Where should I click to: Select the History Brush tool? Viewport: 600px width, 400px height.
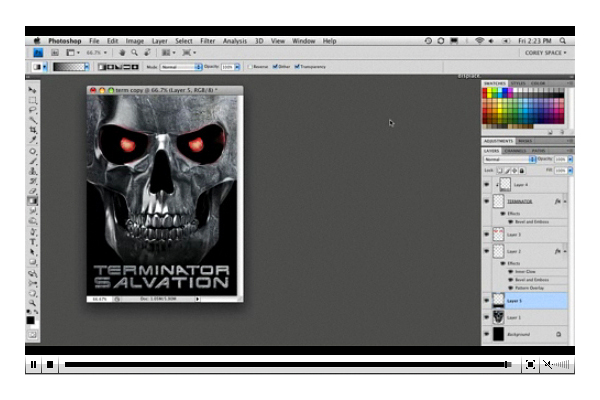pyautogui.click(x=33, y=181)
